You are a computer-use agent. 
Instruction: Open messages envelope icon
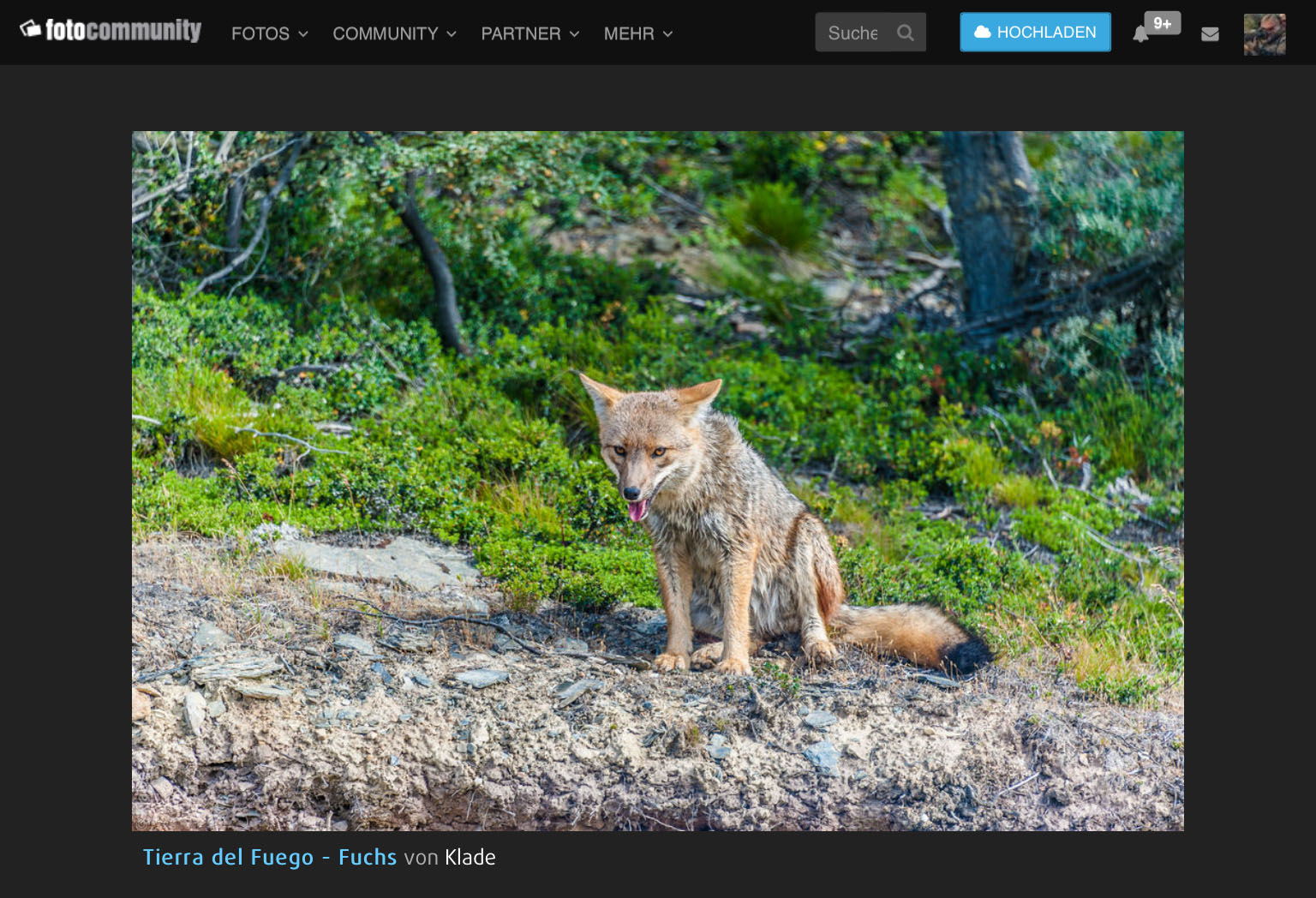coord(1210,34)
